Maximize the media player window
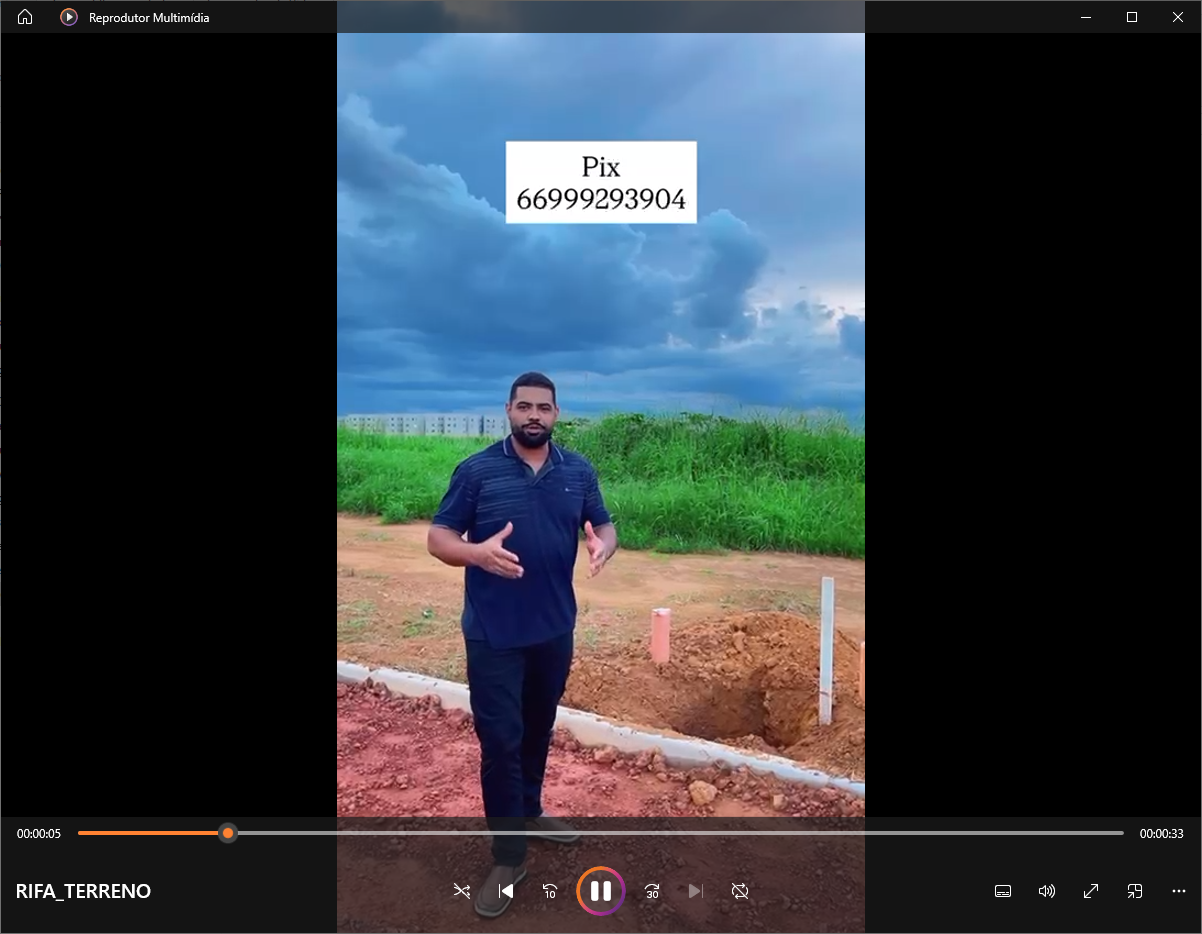Screen dimensions: 1202x934 click(1132, 17)
